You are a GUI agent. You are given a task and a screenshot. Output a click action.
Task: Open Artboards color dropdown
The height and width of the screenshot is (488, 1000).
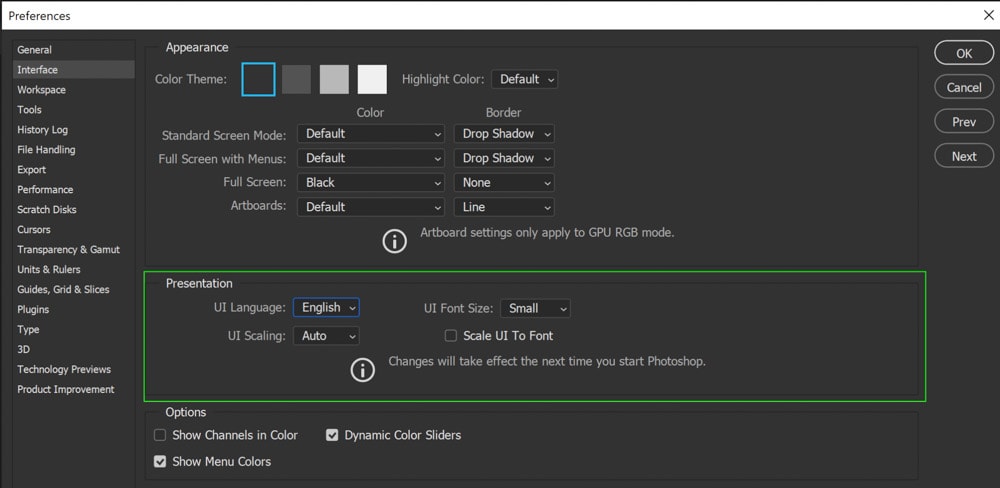[371, 207]
